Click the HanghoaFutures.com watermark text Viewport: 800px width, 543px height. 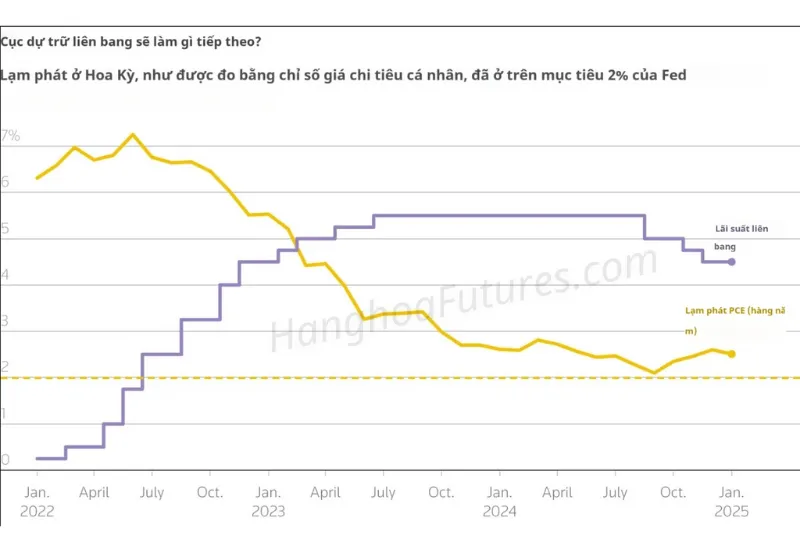click(461, 301)
